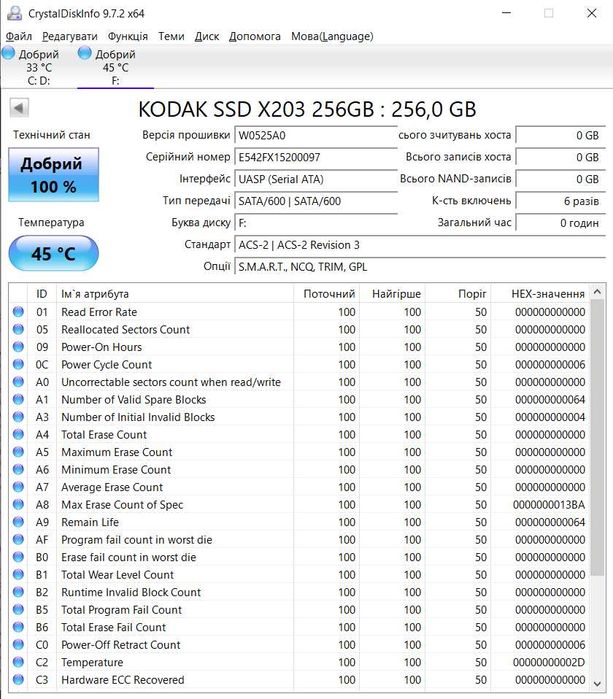Click status dot for Max Erase Count of Spec
Screen dimensions: 613x699
(x=18, y=504)
